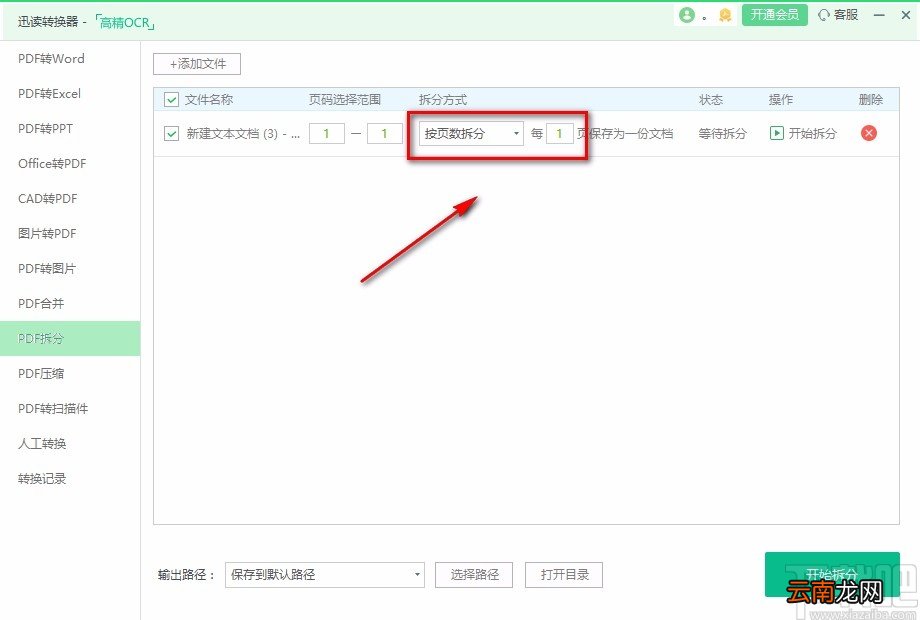Screen dimensions: 920x620
Task: Click the 删除 column header
Action: [x=871, y=100]
